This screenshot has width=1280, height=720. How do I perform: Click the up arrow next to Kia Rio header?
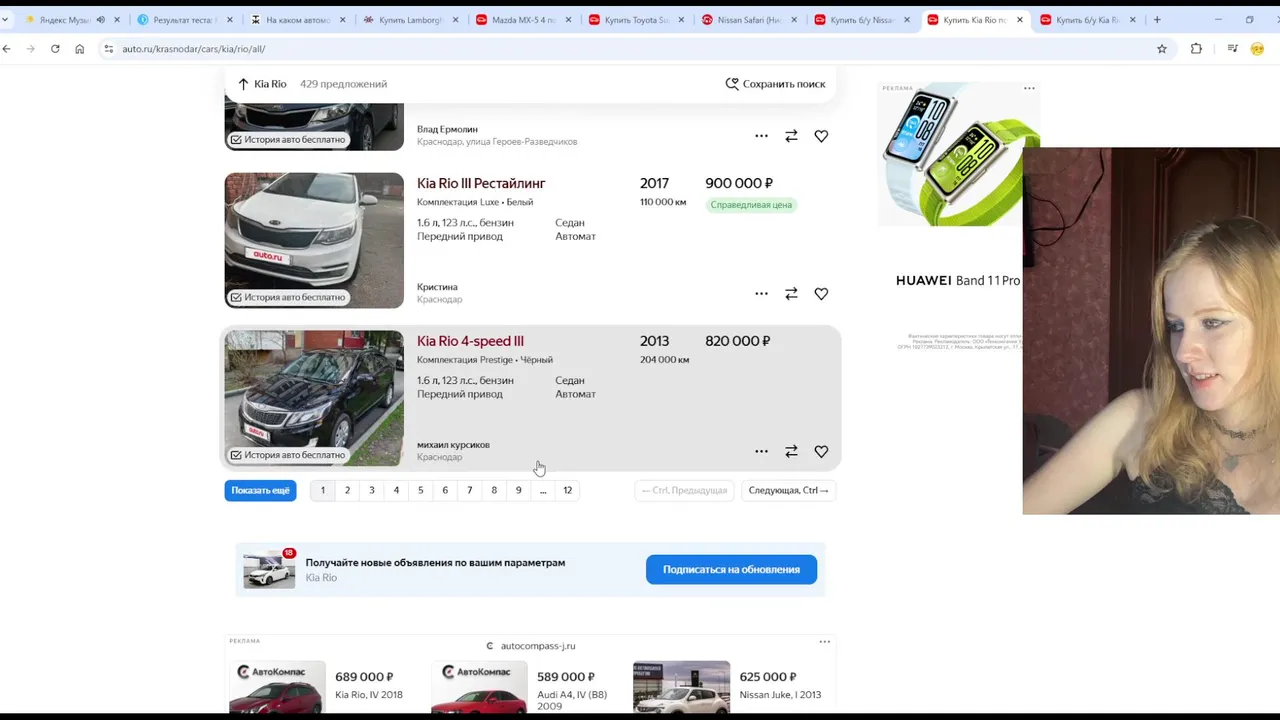(243, 84)
